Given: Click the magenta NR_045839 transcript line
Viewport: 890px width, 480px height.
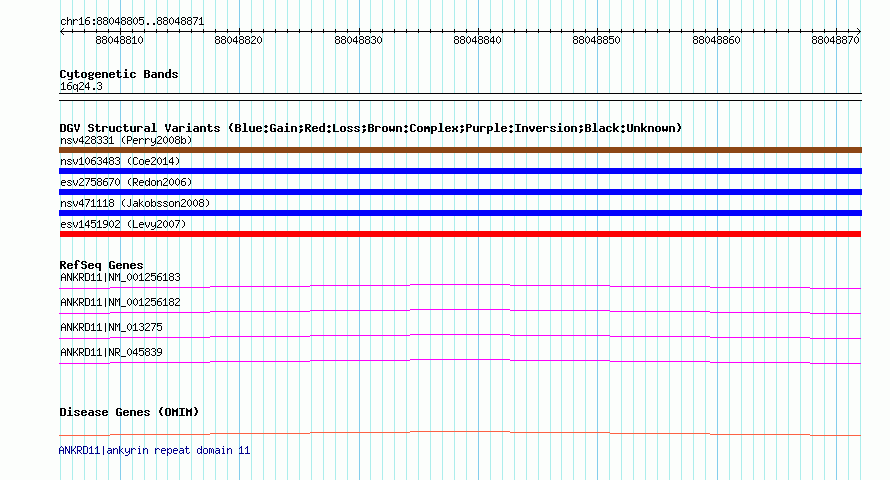Looking at the screenshot, I should [460, 361].
